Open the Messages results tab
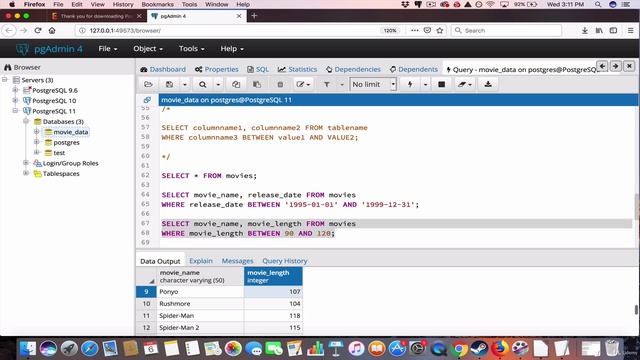 click(237, 261)
